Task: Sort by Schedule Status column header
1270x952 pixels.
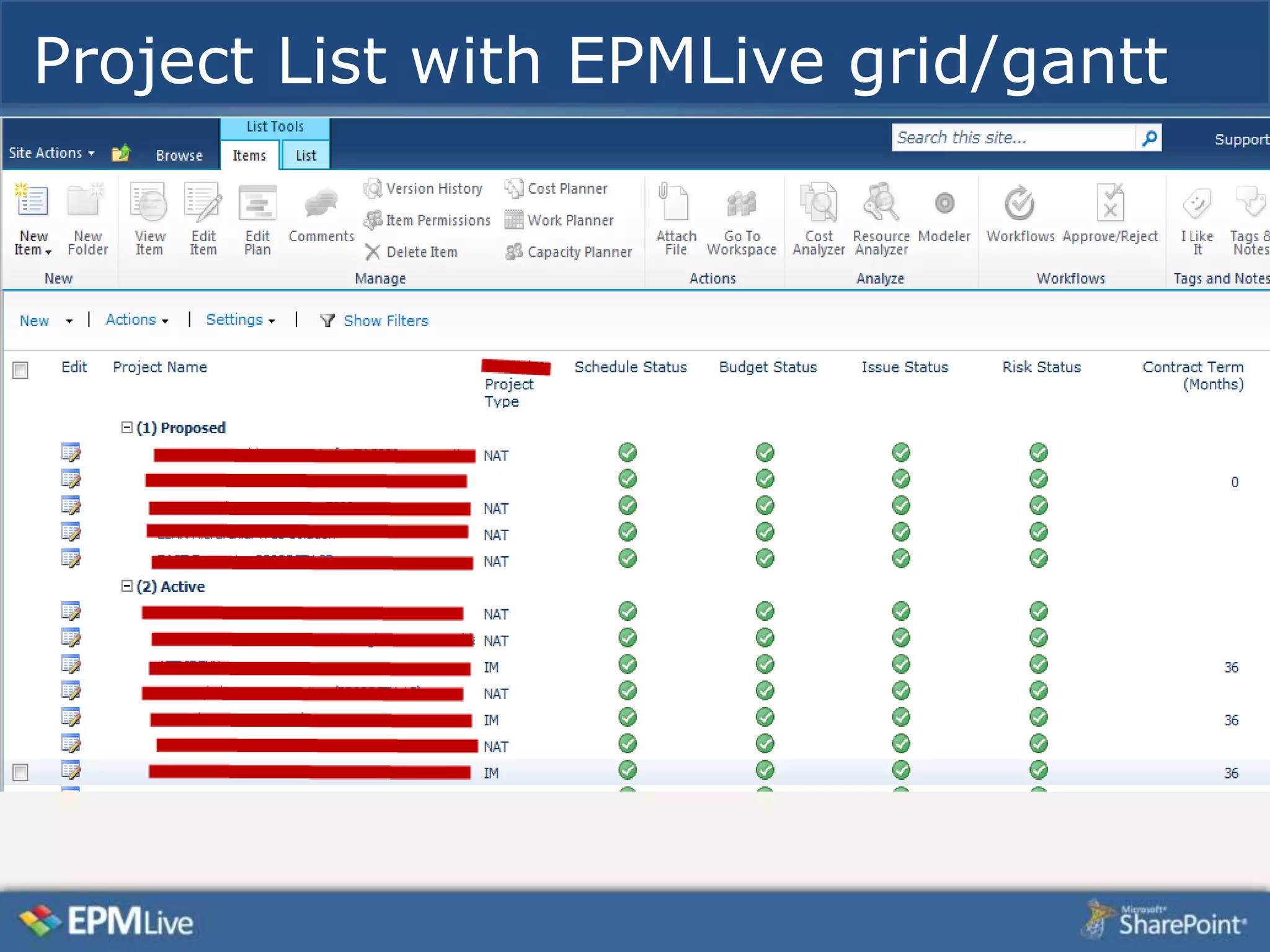Action: point(631,367)
